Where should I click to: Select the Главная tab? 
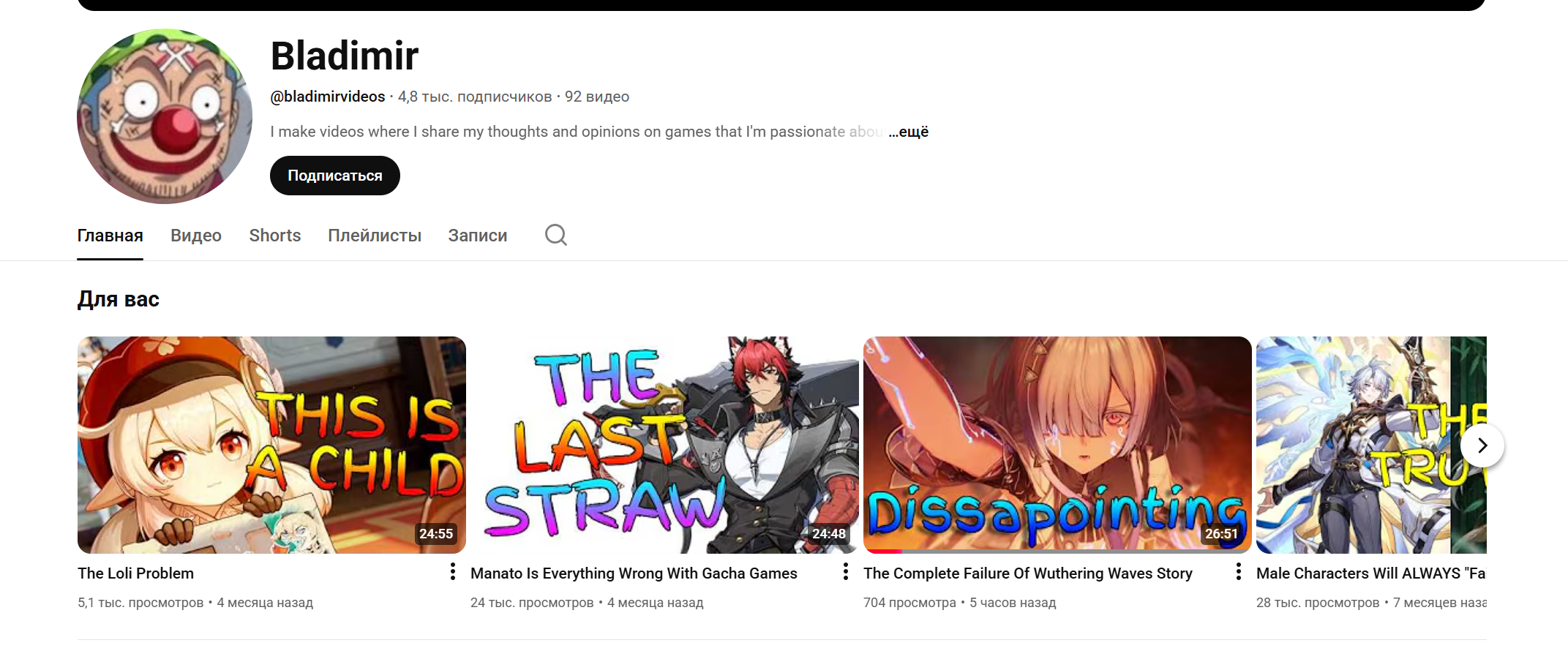click(x=110, y=236)
